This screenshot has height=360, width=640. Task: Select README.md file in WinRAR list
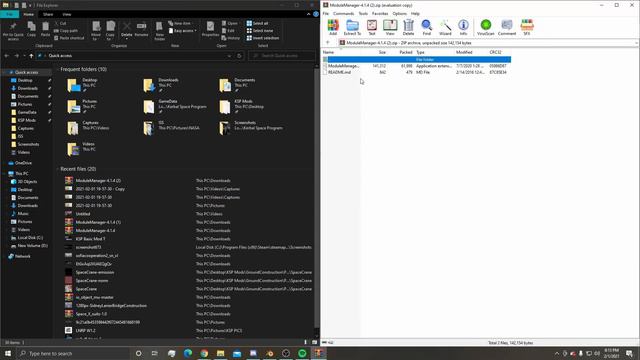click(416, 72)
